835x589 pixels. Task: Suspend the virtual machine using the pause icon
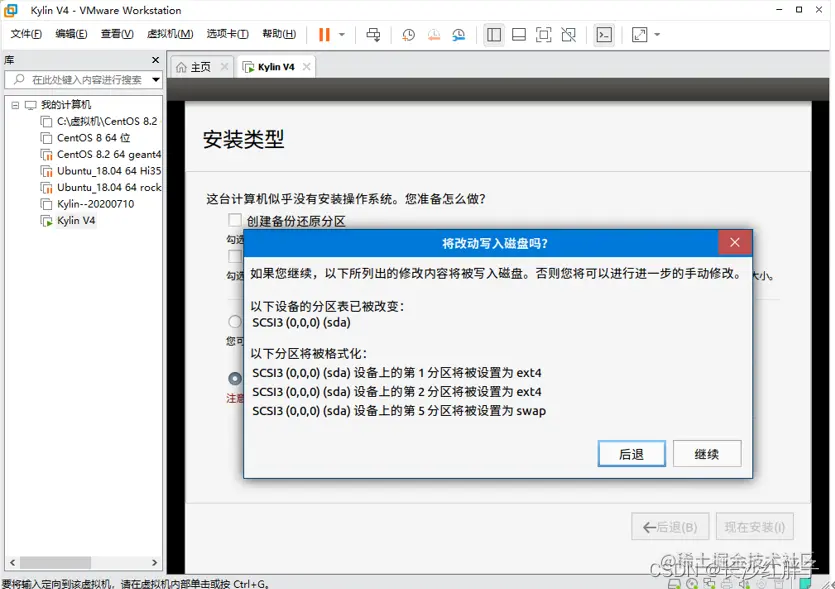(x=324, y=33)
